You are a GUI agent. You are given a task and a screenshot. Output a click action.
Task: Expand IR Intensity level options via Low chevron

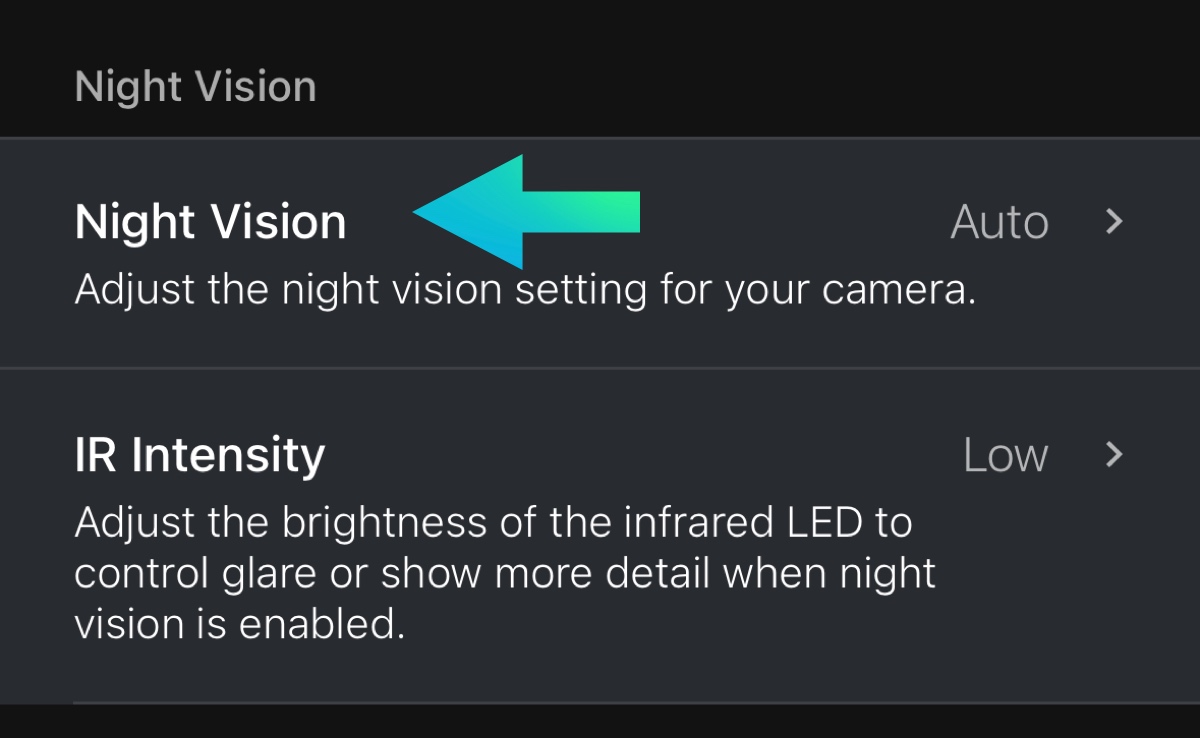tap(1114, 456)
